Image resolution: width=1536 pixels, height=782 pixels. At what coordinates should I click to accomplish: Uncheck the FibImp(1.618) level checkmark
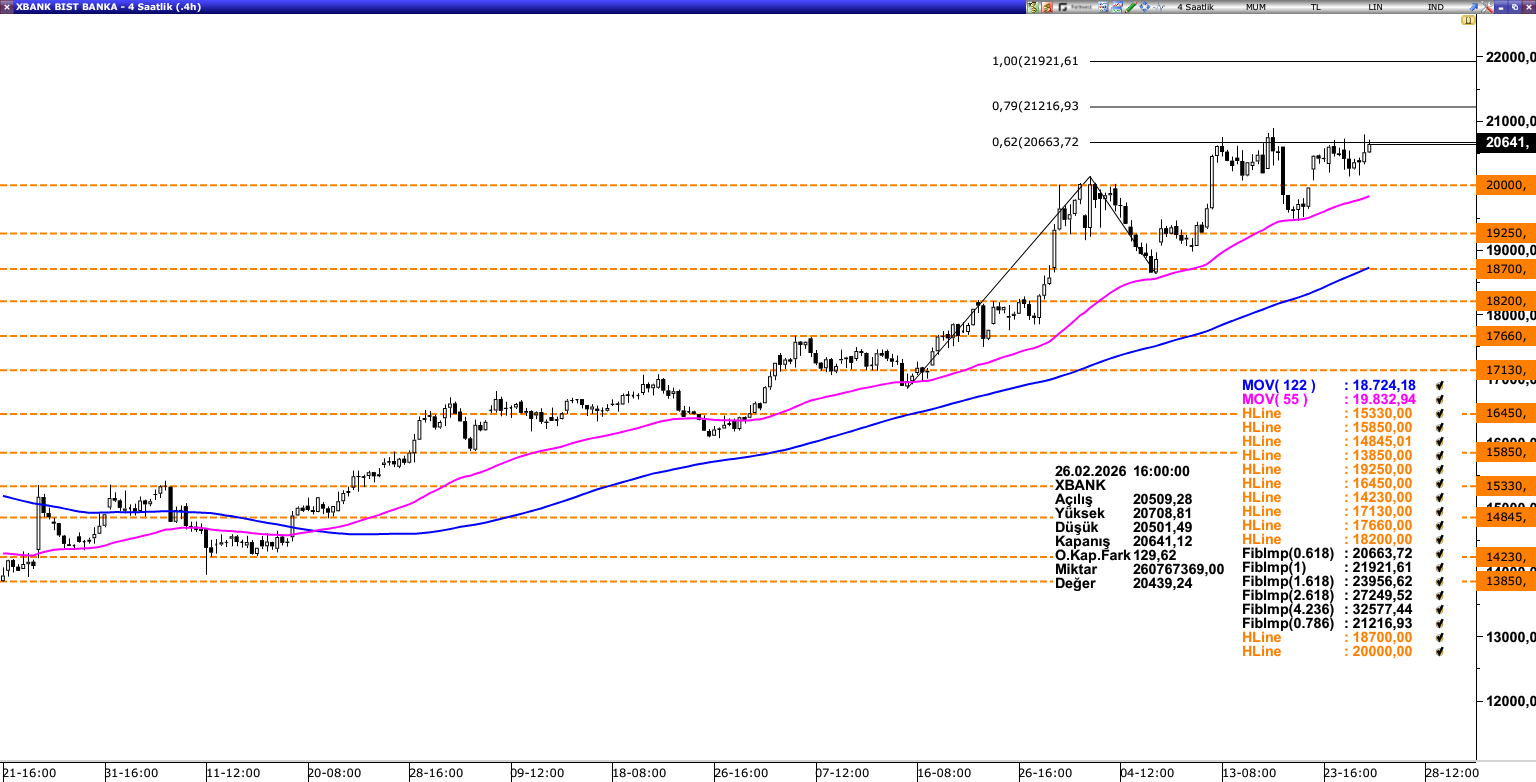1440,581
